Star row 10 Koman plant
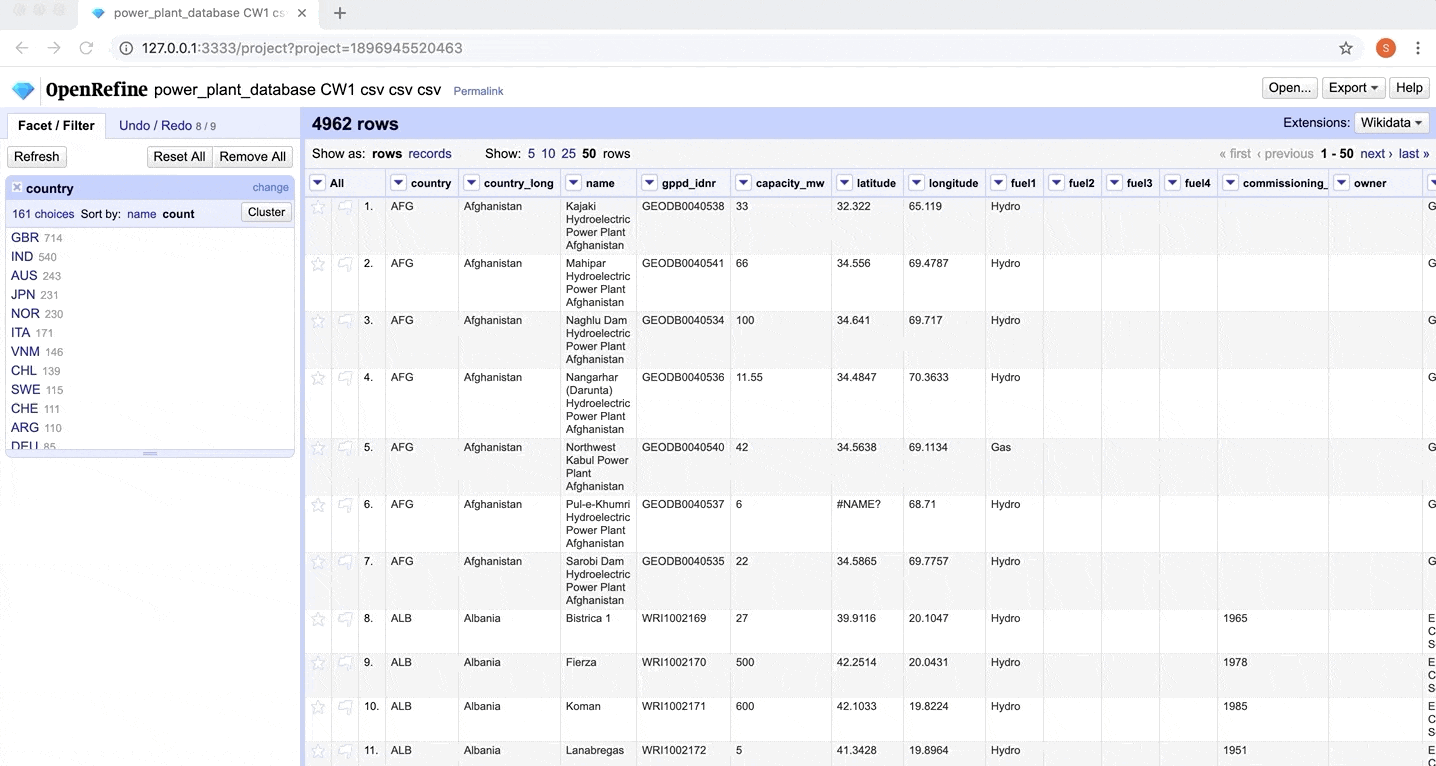The width and height of the screenshot is (1436, 766). 318,707
